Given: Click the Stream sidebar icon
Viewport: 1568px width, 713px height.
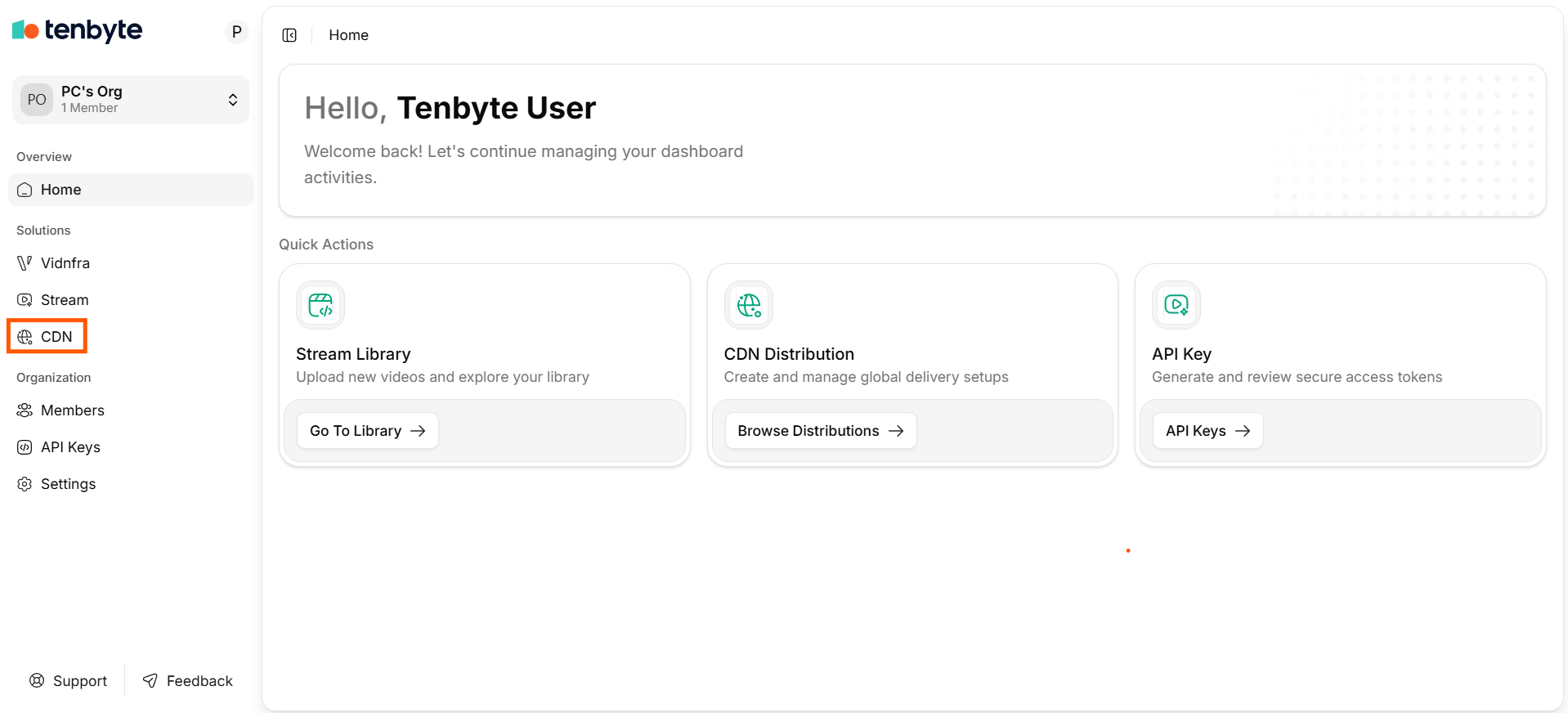Looking at the screenshot, I should coord(25,300).
